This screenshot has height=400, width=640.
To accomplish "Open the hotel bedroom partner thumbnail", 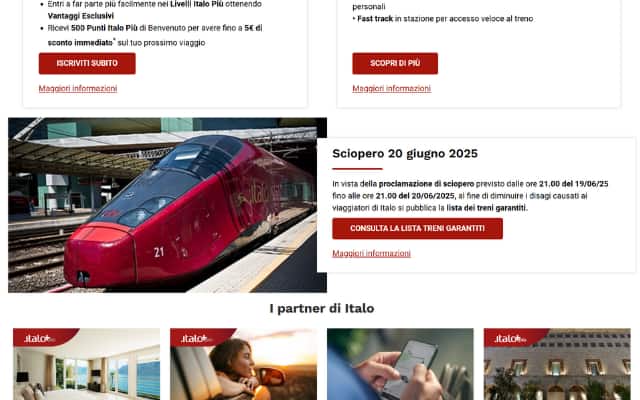I will (x=87, y=364).
